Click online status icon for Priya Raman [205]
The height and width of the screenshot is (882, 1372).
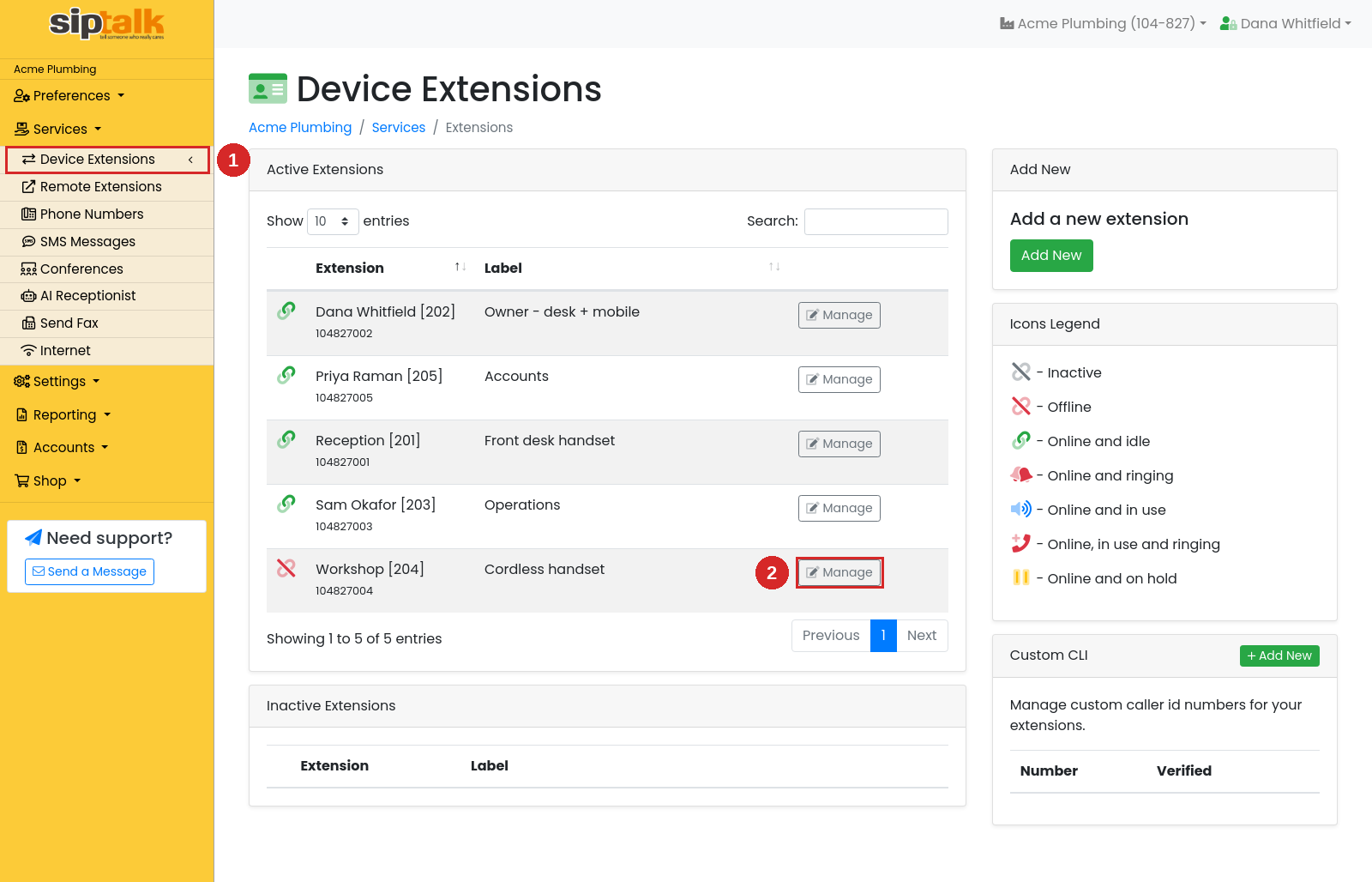(x=286, y=375)
